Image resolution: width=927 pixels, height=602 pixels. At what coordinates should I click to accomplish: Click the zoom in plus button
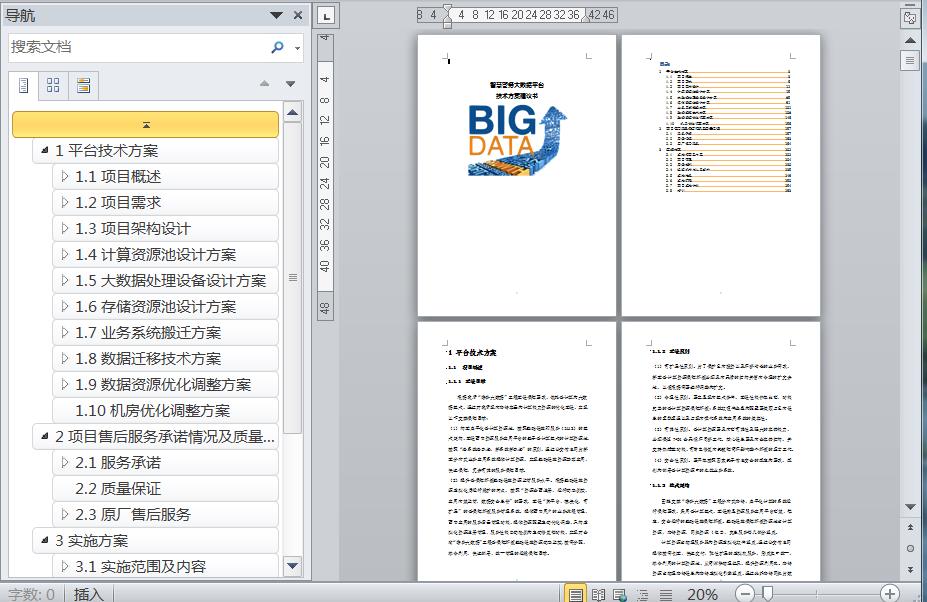click(890, 593)
